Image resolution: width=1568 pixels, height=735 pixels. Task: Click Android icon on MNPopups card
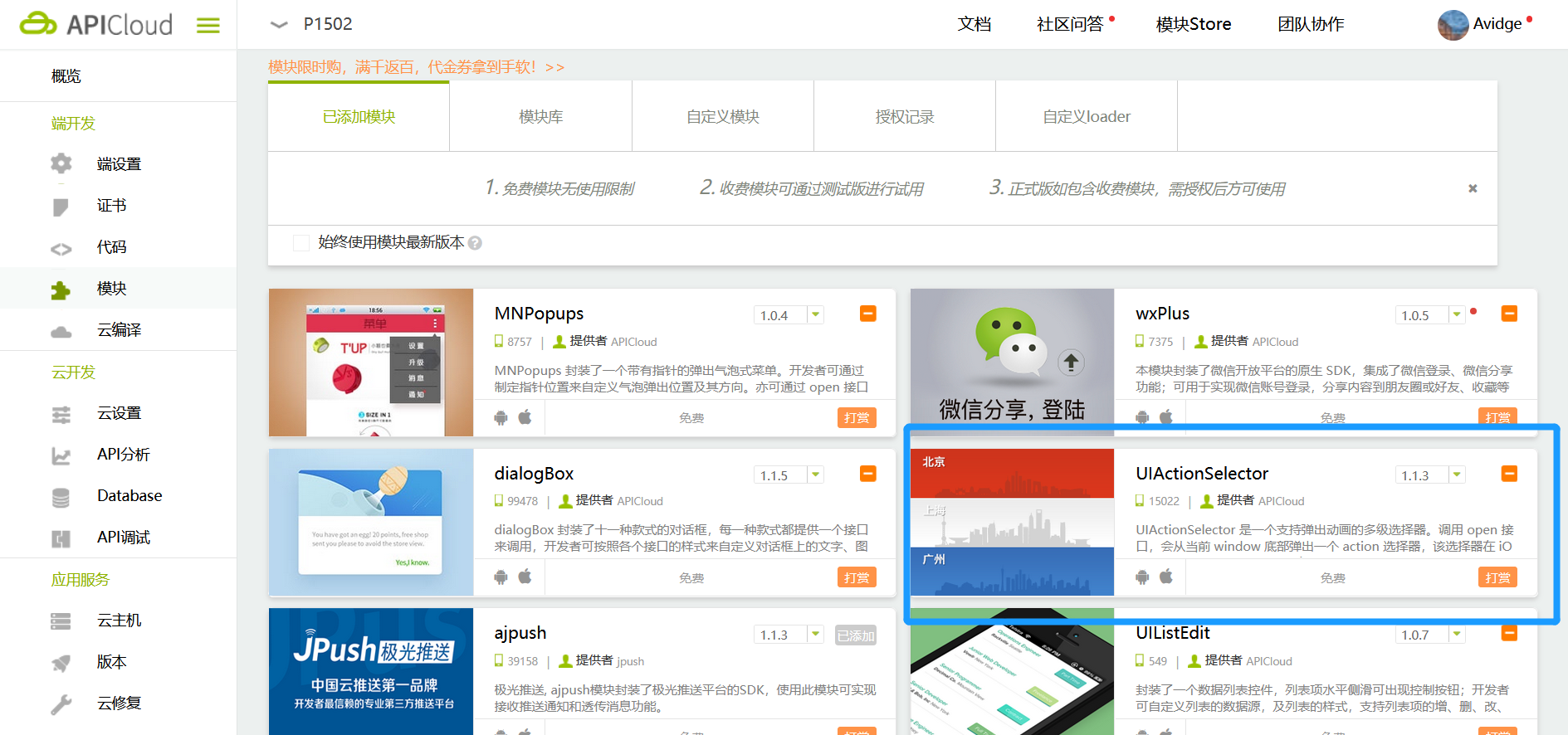point(501,417)
